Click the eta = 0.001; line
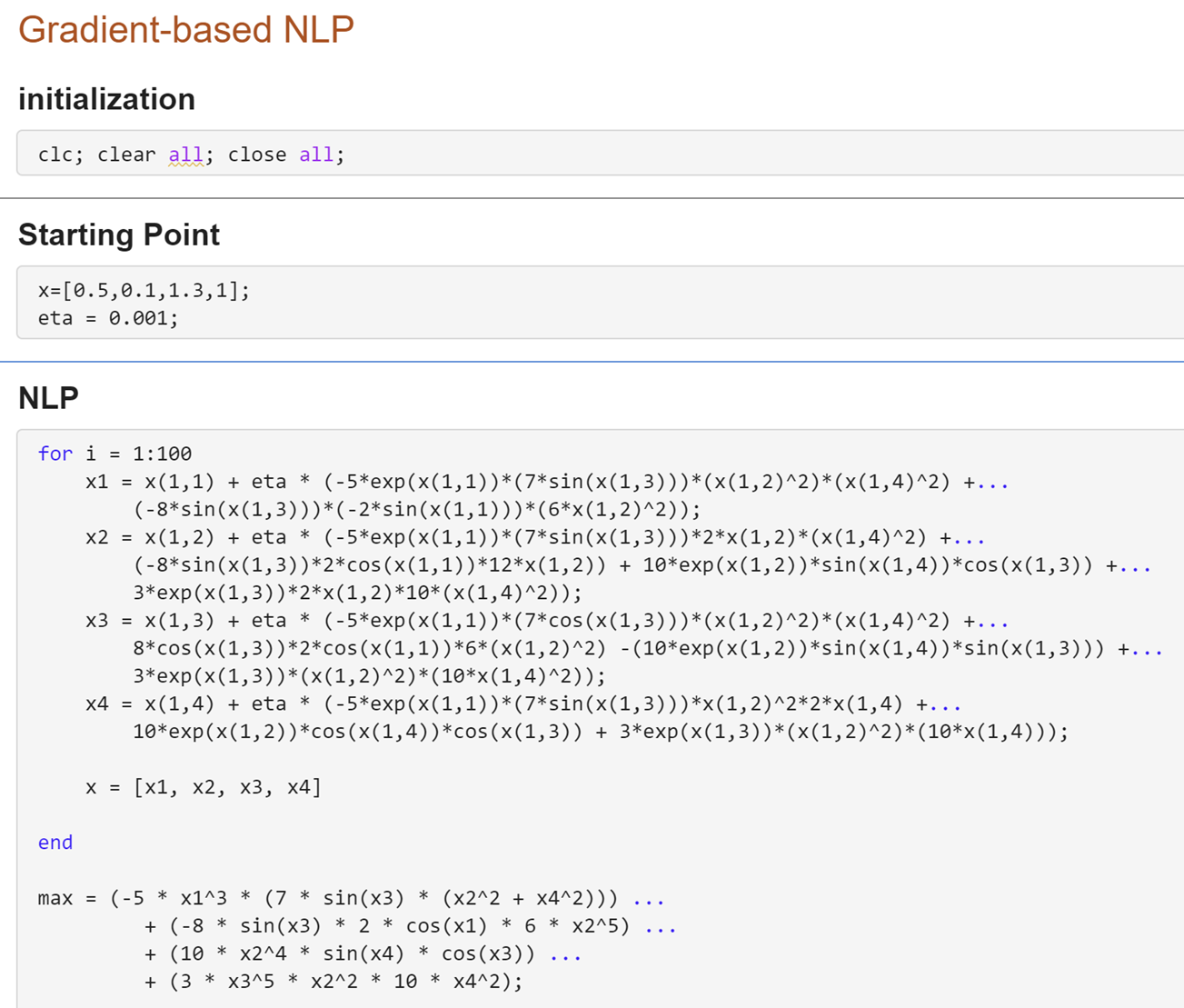This screenshot has width=1184, height=1008. (108, 318)
